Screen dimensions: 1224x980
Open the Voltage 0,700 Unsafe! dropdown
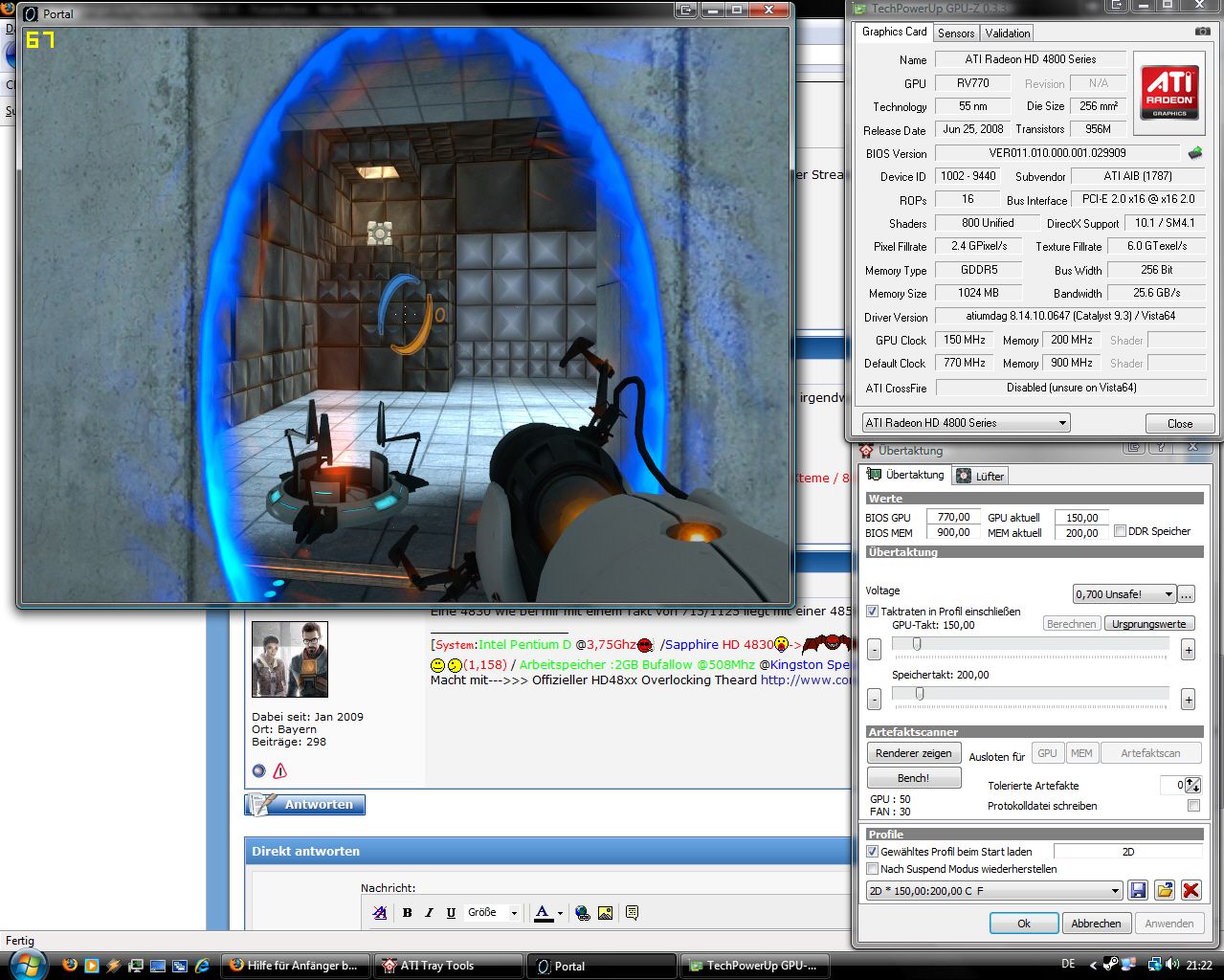(x=1124, y=594)
